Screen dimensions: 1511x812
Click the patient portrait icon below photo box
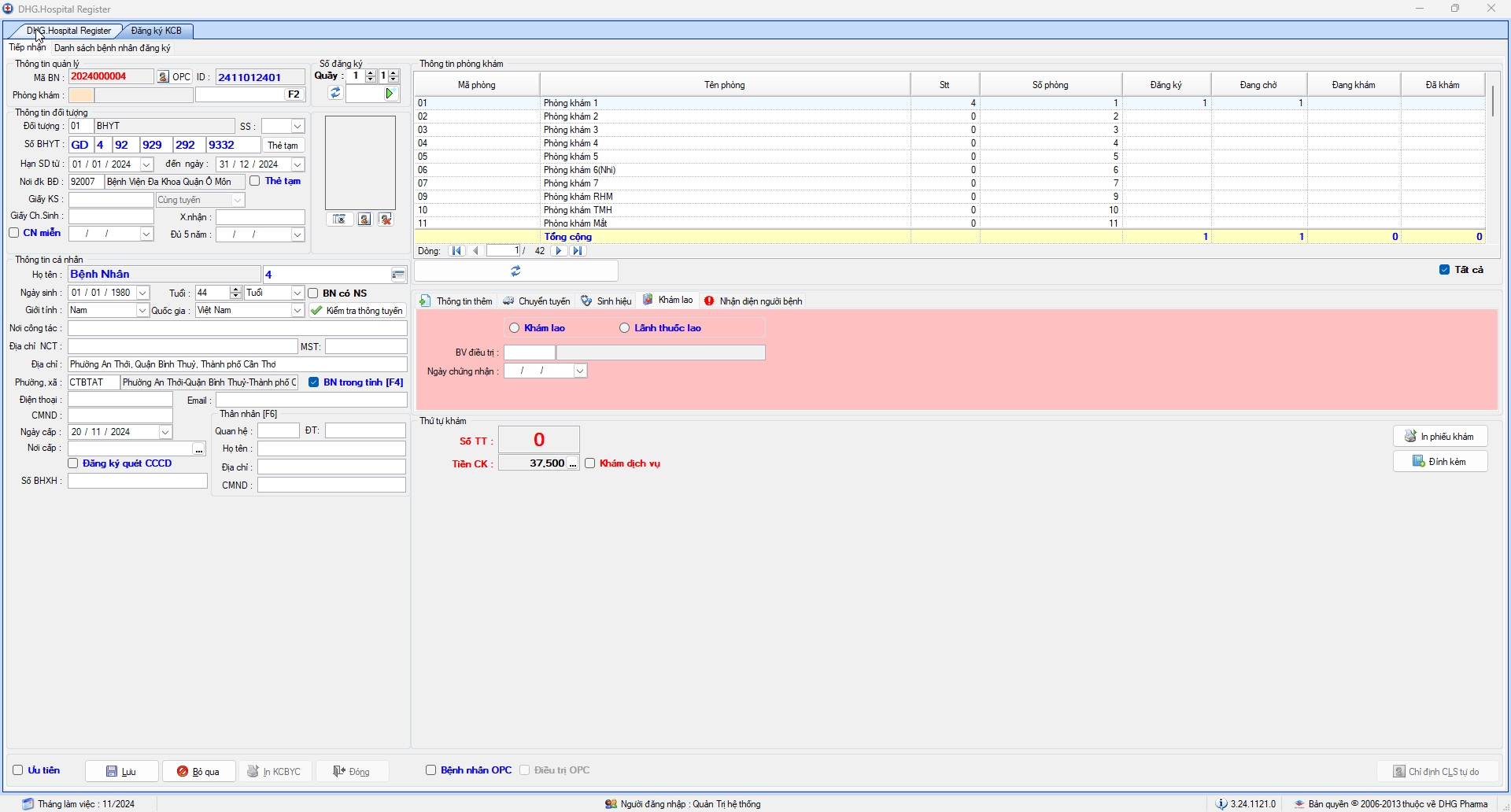[364, 220]
